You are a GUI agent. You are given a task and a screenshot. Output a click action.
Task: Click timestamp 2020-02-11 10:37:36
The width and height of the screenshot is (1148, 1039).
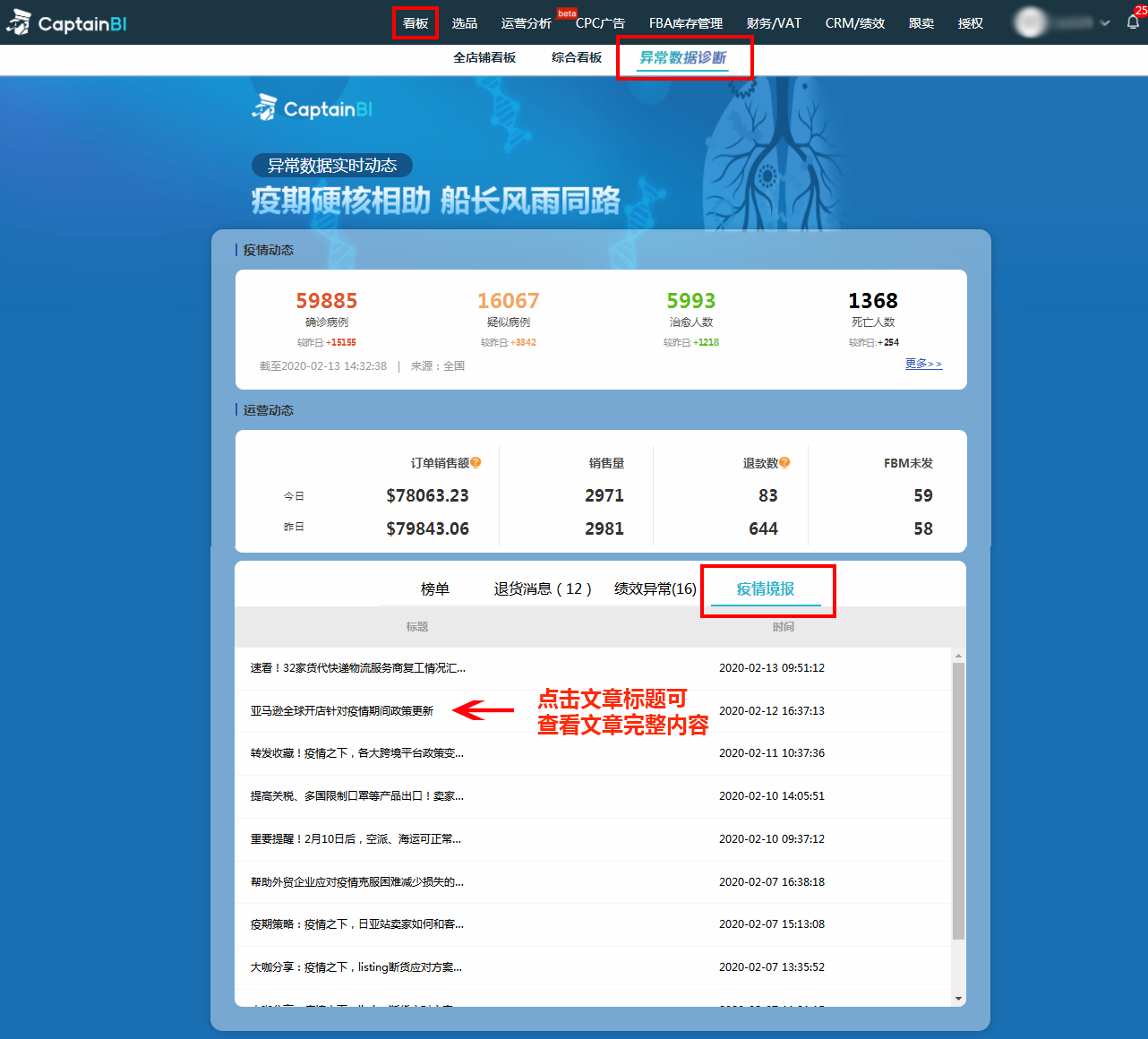pos(772,753)
